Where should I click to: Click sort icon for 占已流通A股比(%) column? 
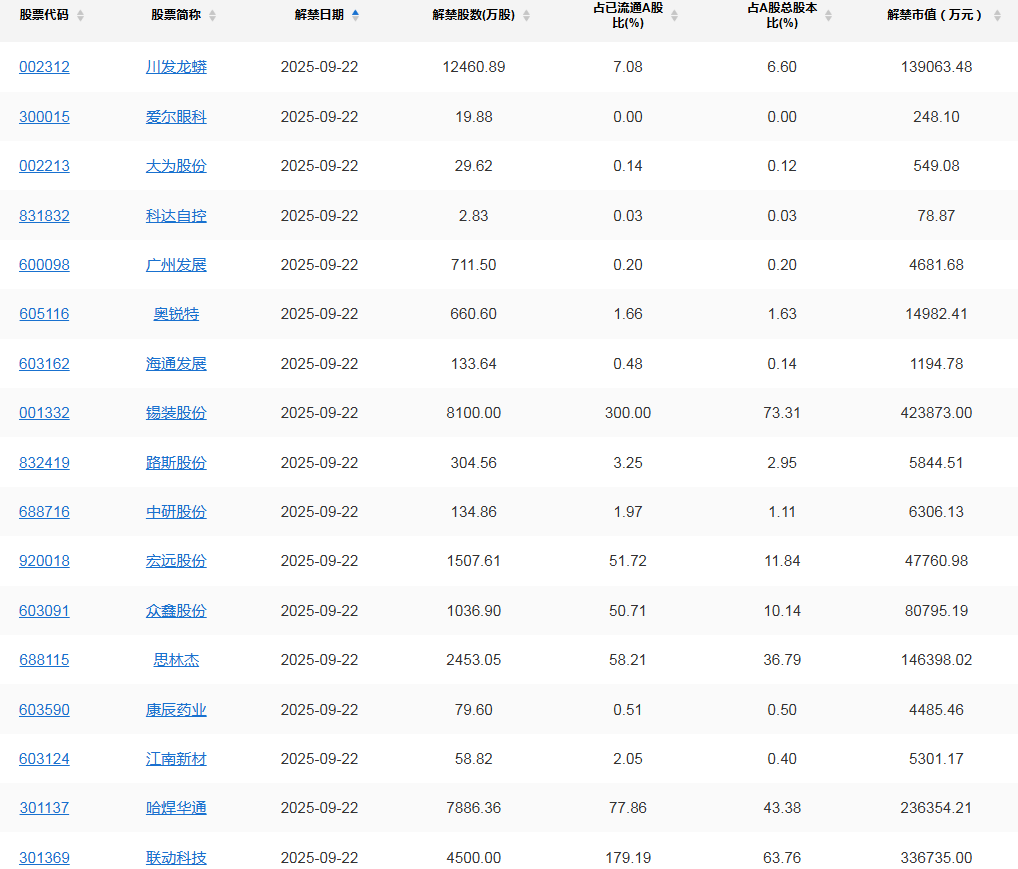pos(674,16)
